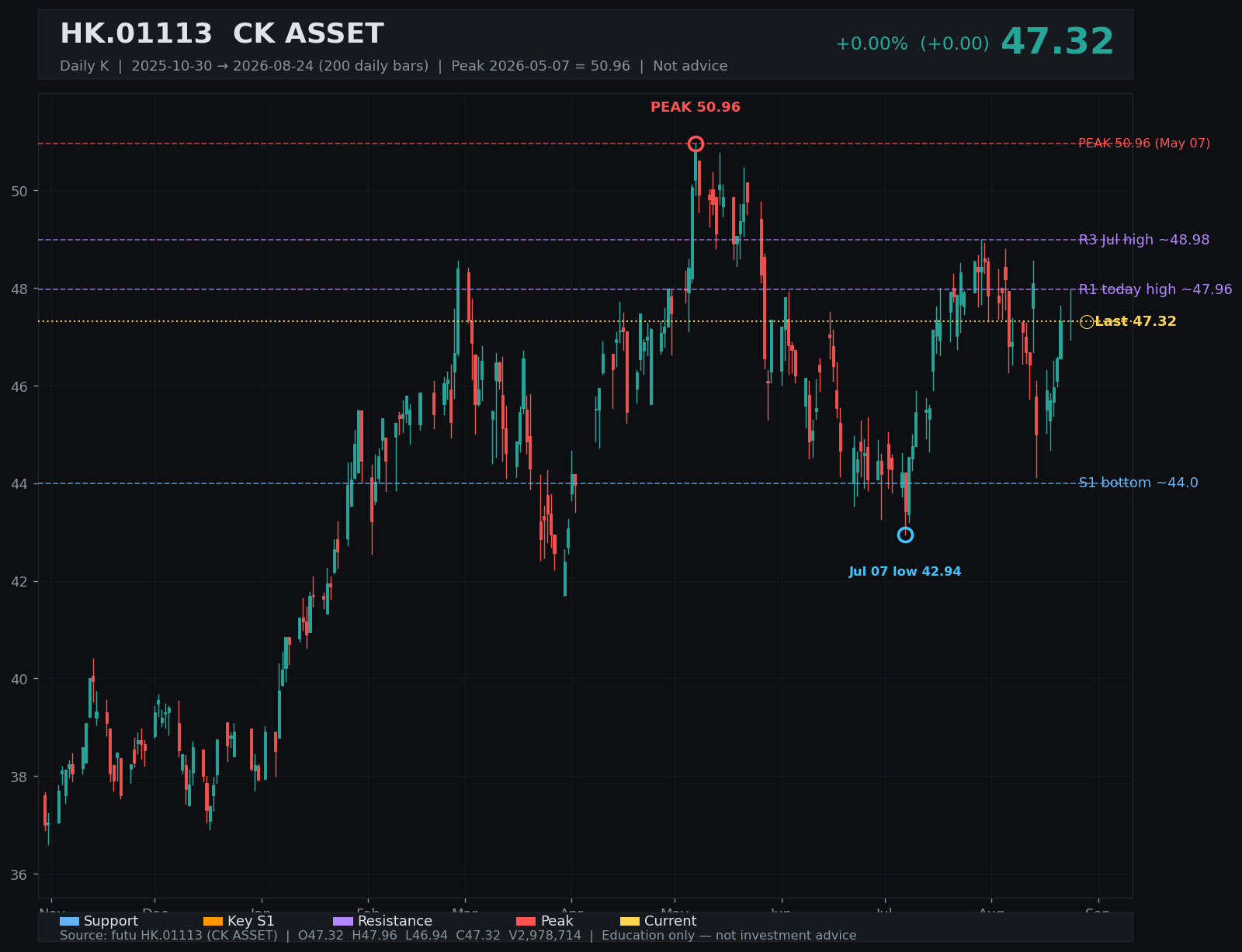
Task: Click the +0.00% (+0.00) change readout
Action: [x=912, y=44]
